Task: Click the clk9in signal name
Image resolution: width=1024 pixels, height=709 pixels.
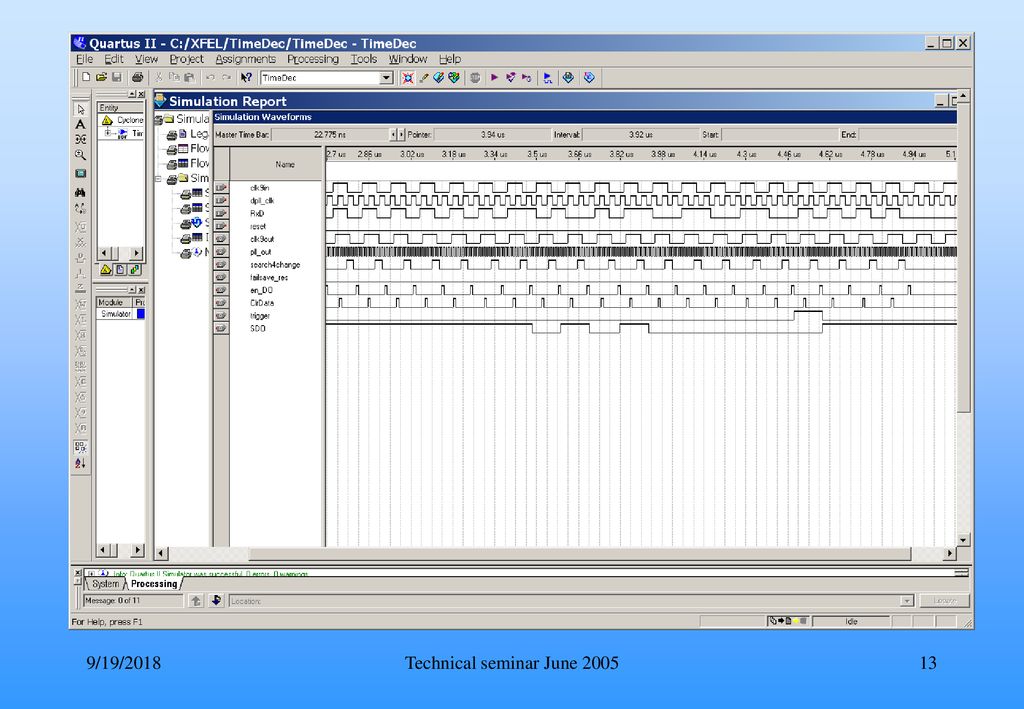Action: coord(259,188)
